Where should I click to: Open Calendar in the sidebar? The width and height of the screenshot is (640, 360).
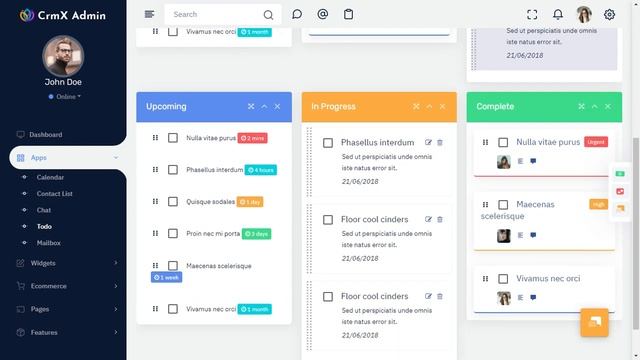point(50,177)
